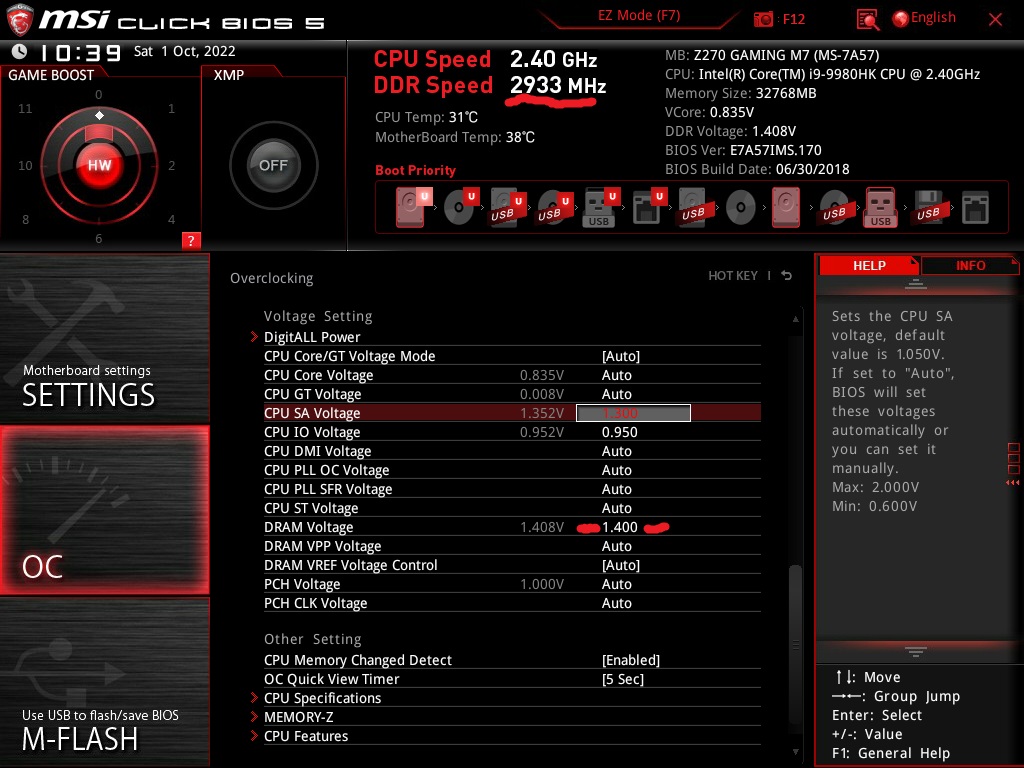Screen dimensions: 1024x768
Task: Select the legacy CD/DVD boot icon without USB tag
Action: pyautogui.click(x=741, y=208)
